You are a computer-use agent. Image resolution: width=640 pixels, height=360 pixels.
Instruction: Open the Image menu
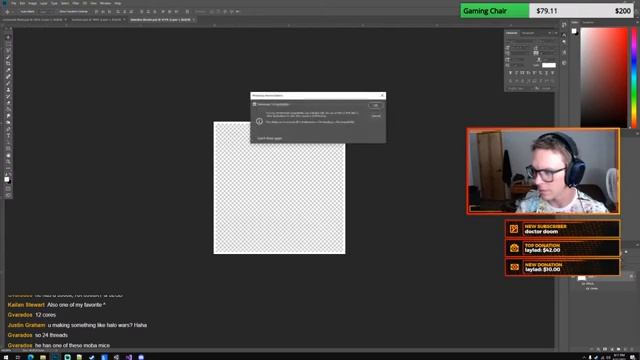[32, 3]
